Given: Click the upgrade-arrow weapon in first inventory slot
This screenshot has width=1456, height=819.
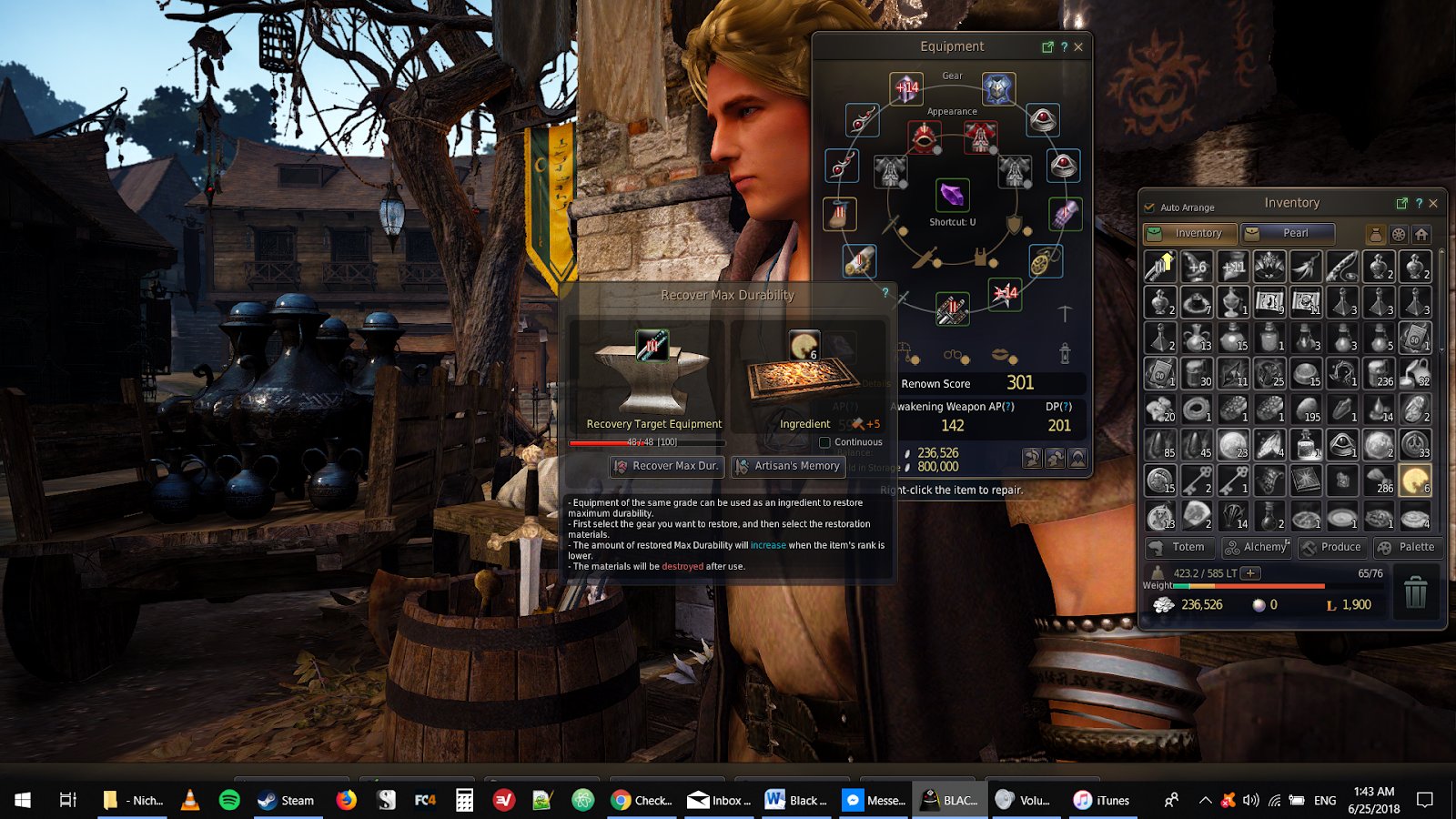Looking at the screenshot, I should [x=1160, y=266].
